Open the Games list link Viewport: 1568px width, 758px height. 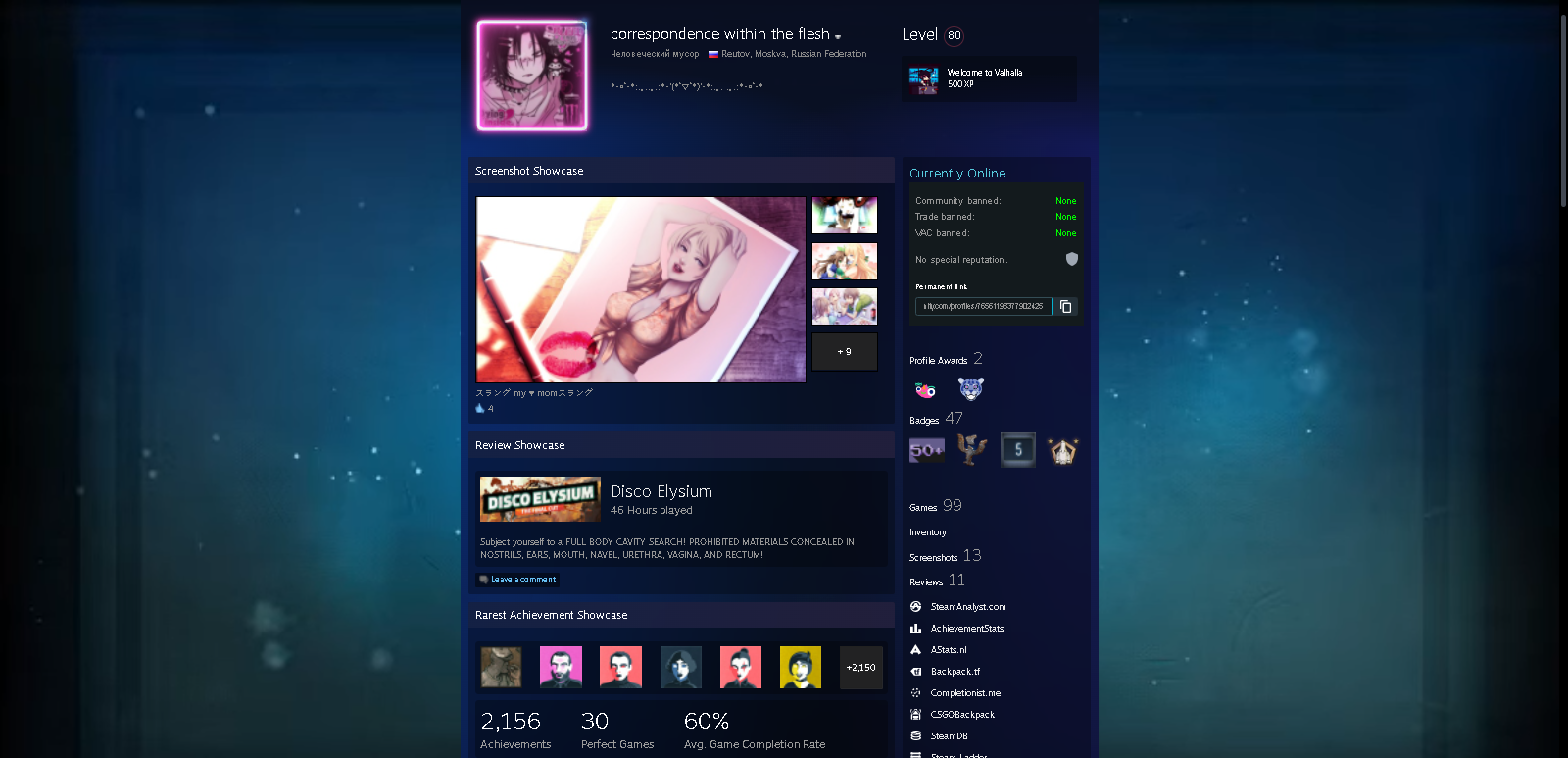click(x=923, y=508)
